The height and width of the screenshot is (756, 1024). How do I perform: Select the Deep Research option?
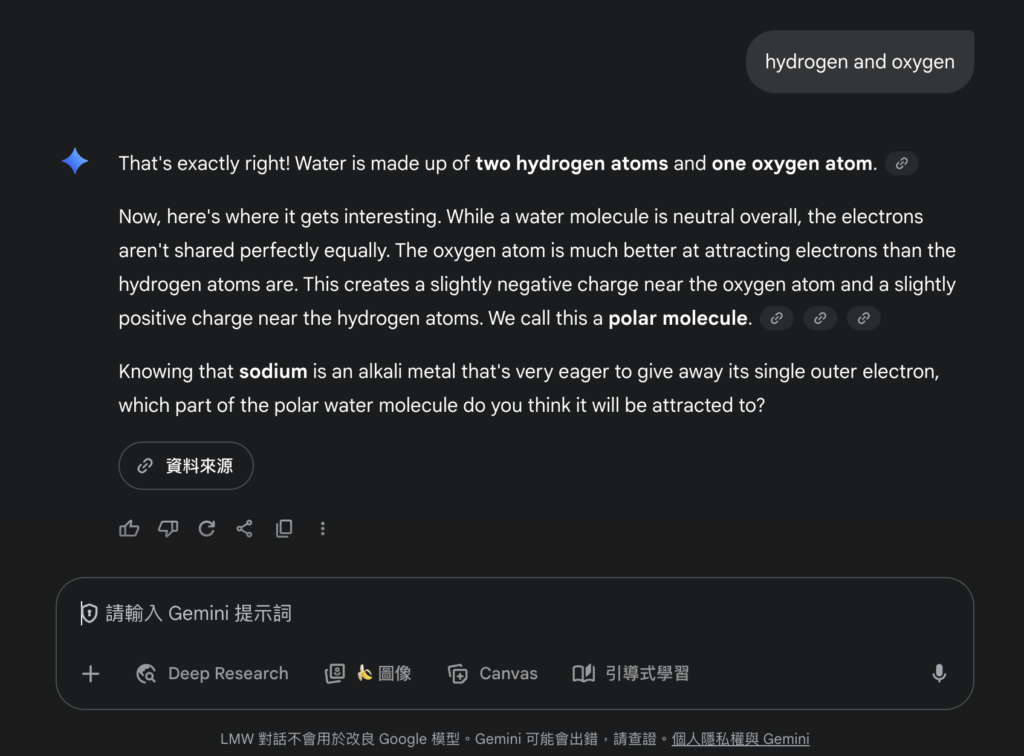click(212, 674)
